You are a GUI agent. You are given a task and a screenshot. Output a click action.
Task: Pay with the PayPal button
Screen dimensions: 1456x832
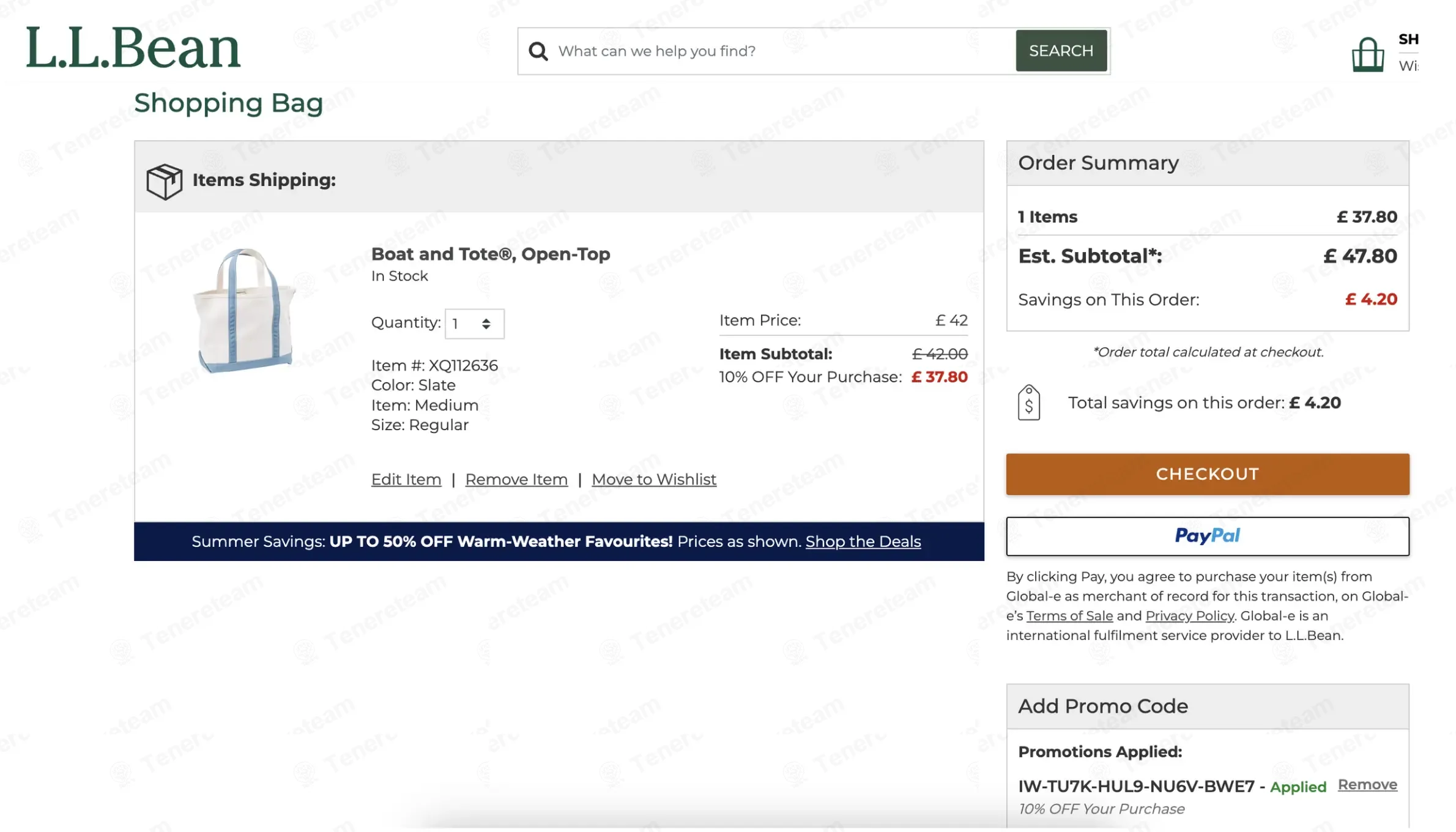coord(1207,536)
